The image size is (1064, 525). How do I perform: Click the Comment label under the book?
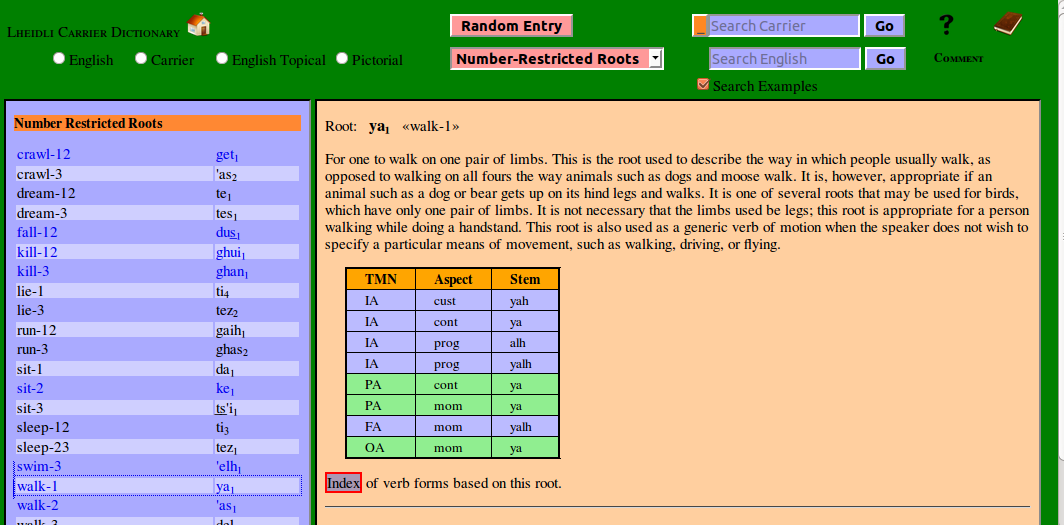[958, 58]
